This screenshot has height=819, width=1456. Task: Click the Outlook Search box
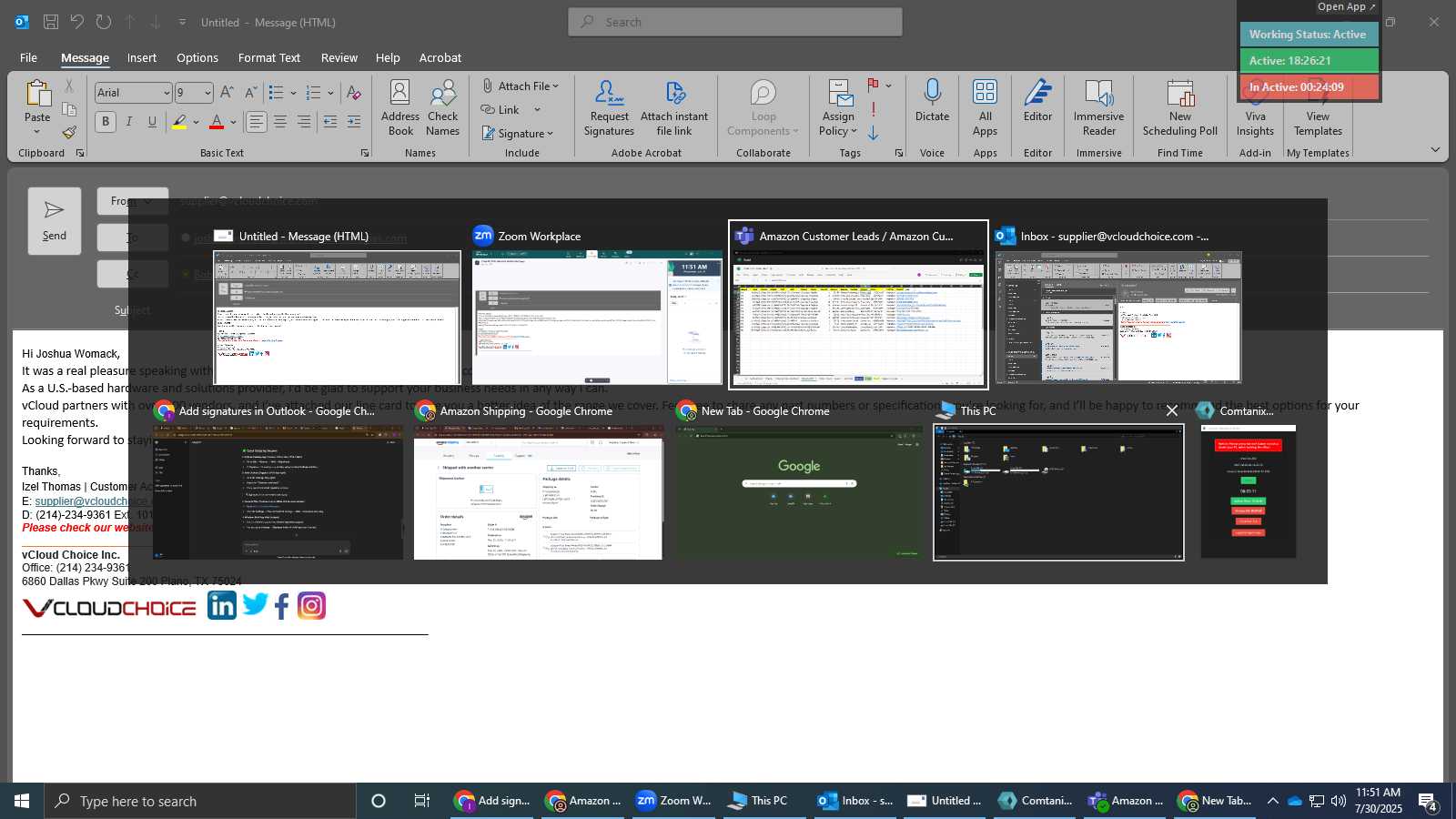[735, 22]
